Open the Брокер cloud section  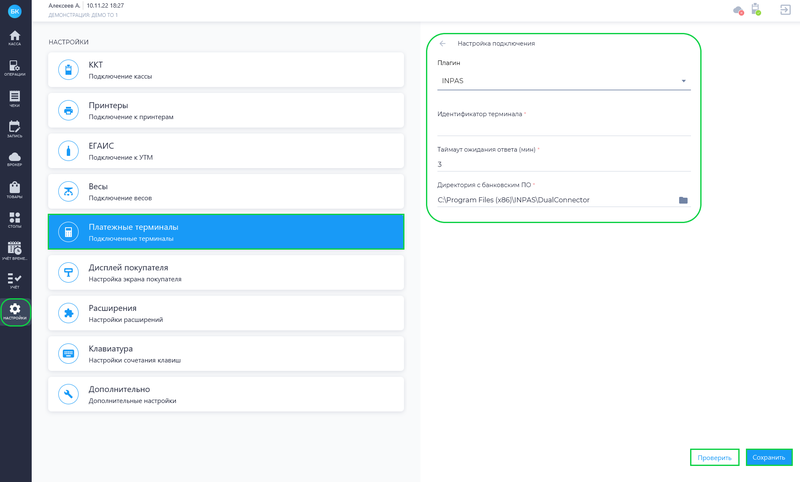tap(15, 159)
